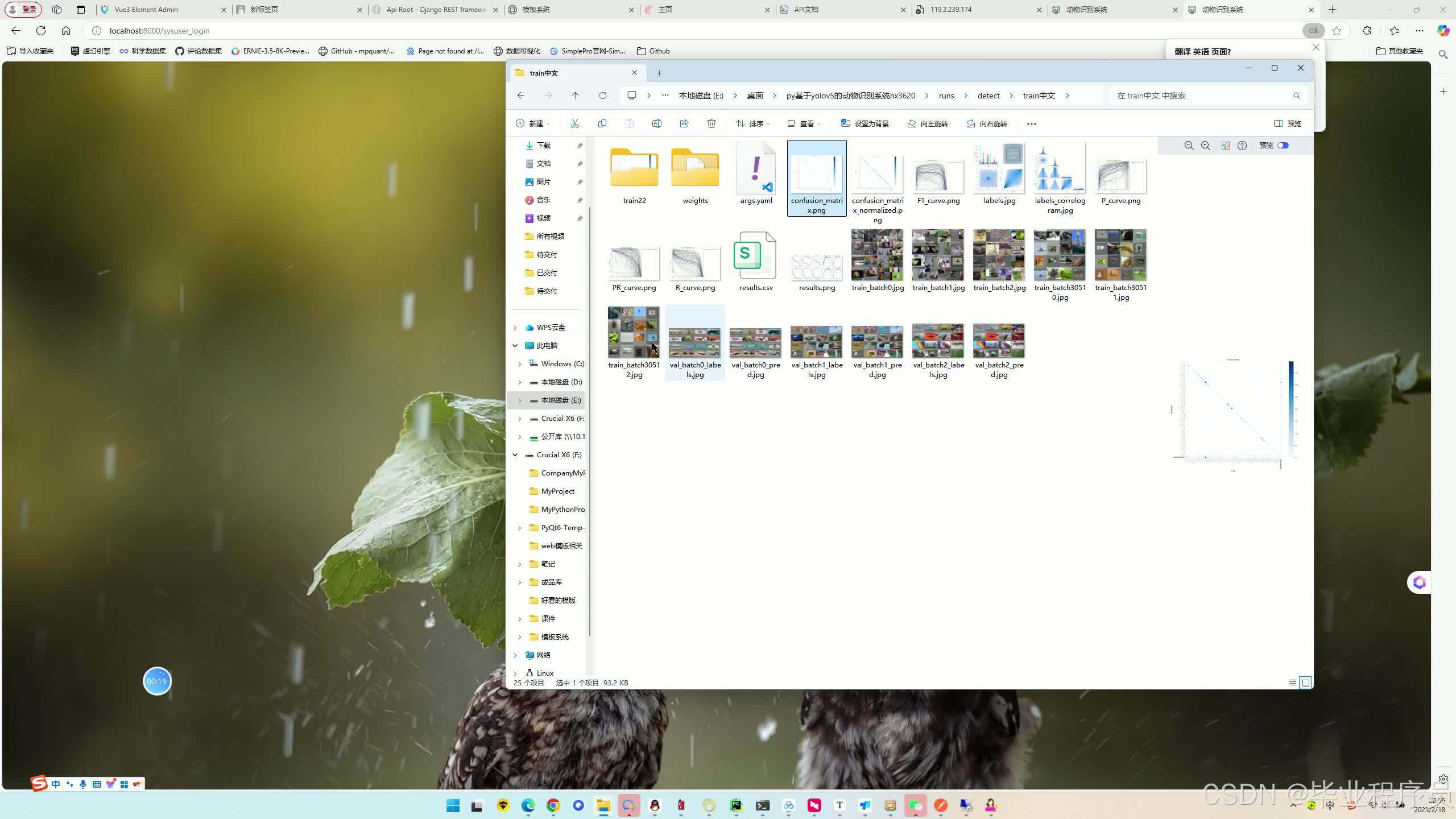Click the delete trash can icon
1456x819 pixels.
(711, 123)
